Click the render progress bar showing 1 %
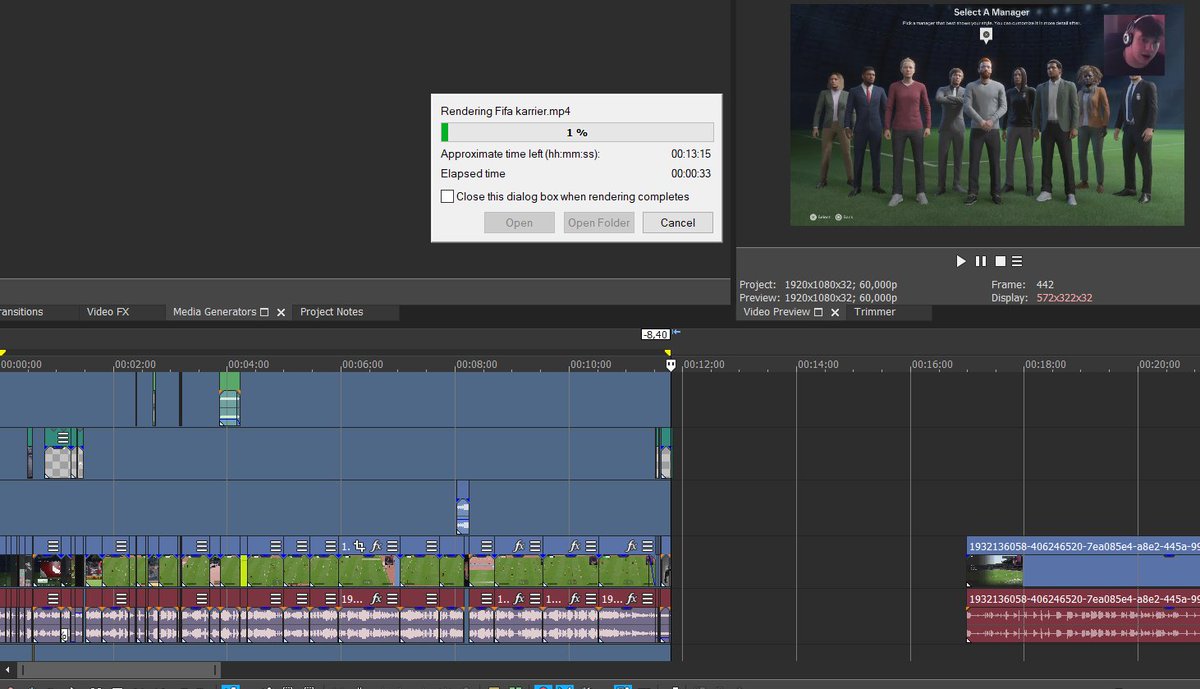The width and height of the screenshot is (1200, 689). pyautogui.click(x=577, y=132)
